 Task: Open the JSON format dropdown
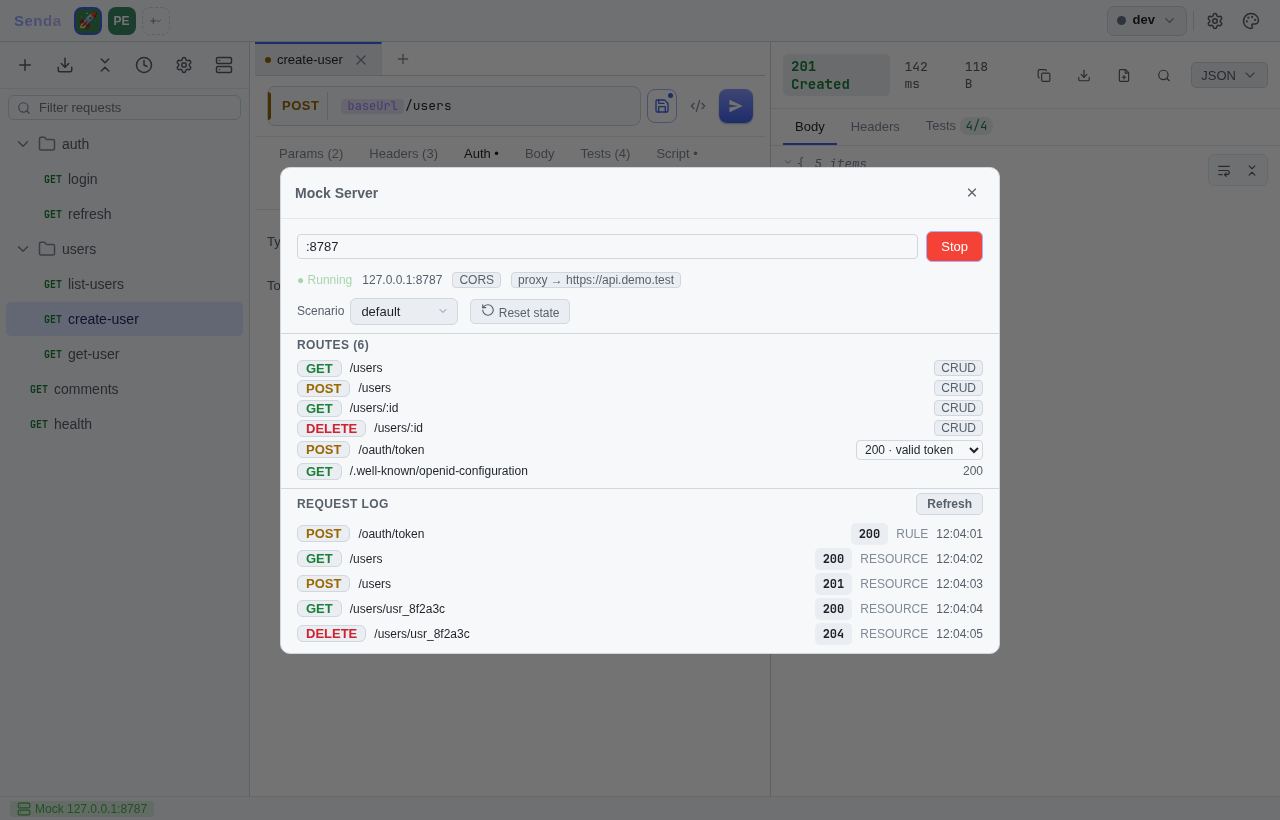1229,75
